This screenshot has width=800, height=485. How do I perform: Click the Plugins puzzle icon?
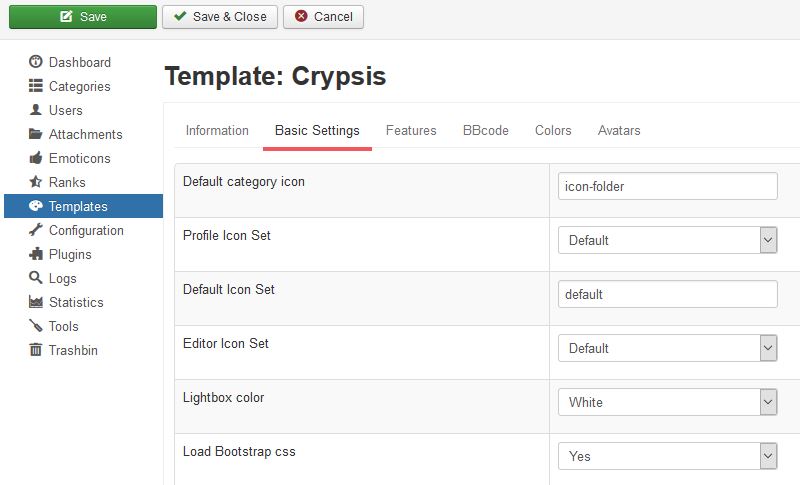pos(36,254)
